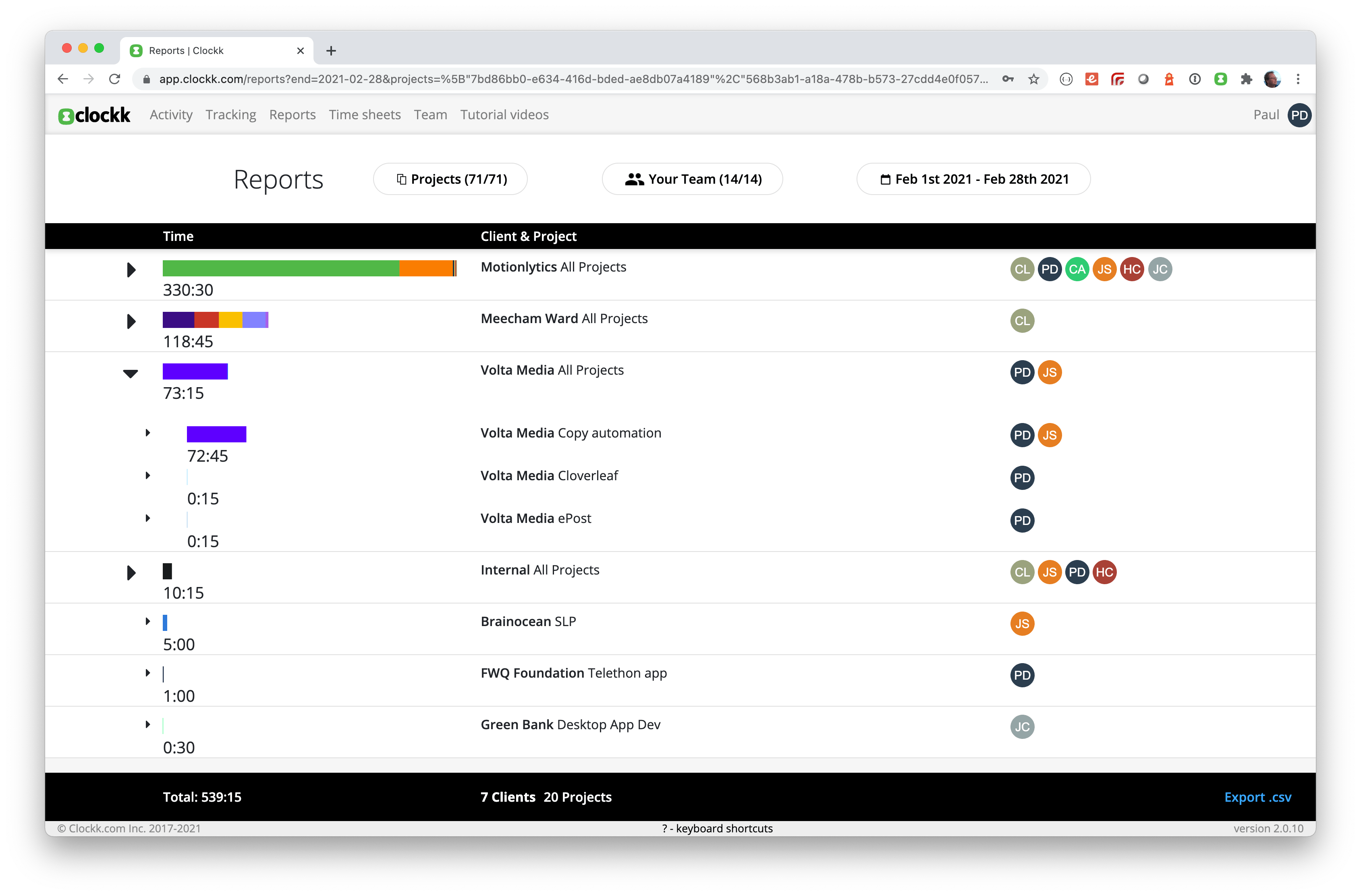Click the red segment of Meecham Ward bar
Screen dimensions: 1361x896
tap(206, 319)
